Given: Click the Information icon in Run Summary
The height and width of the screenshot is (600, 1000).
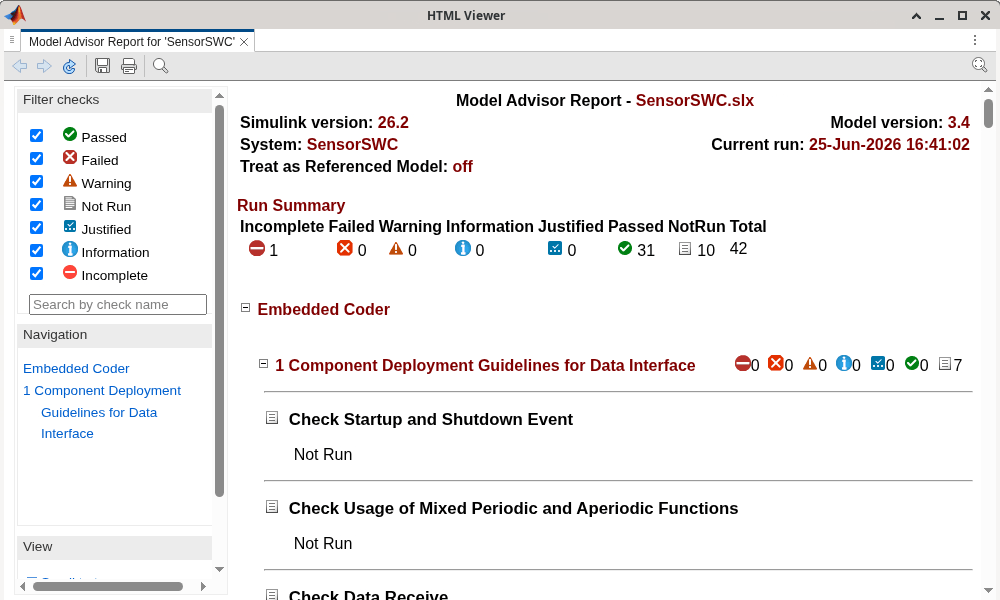Looking at the screenshot, I should click(x=462, y=248).
